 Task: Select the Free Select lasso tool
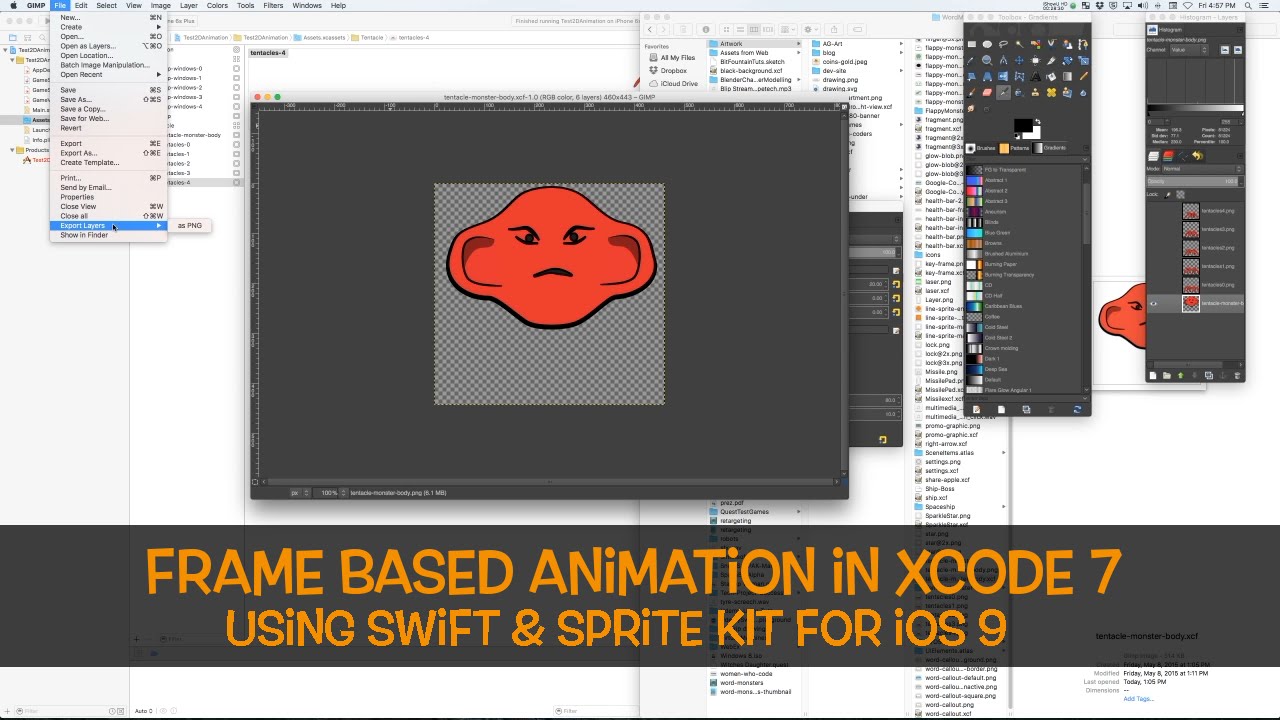click(x=1003, y=44)
